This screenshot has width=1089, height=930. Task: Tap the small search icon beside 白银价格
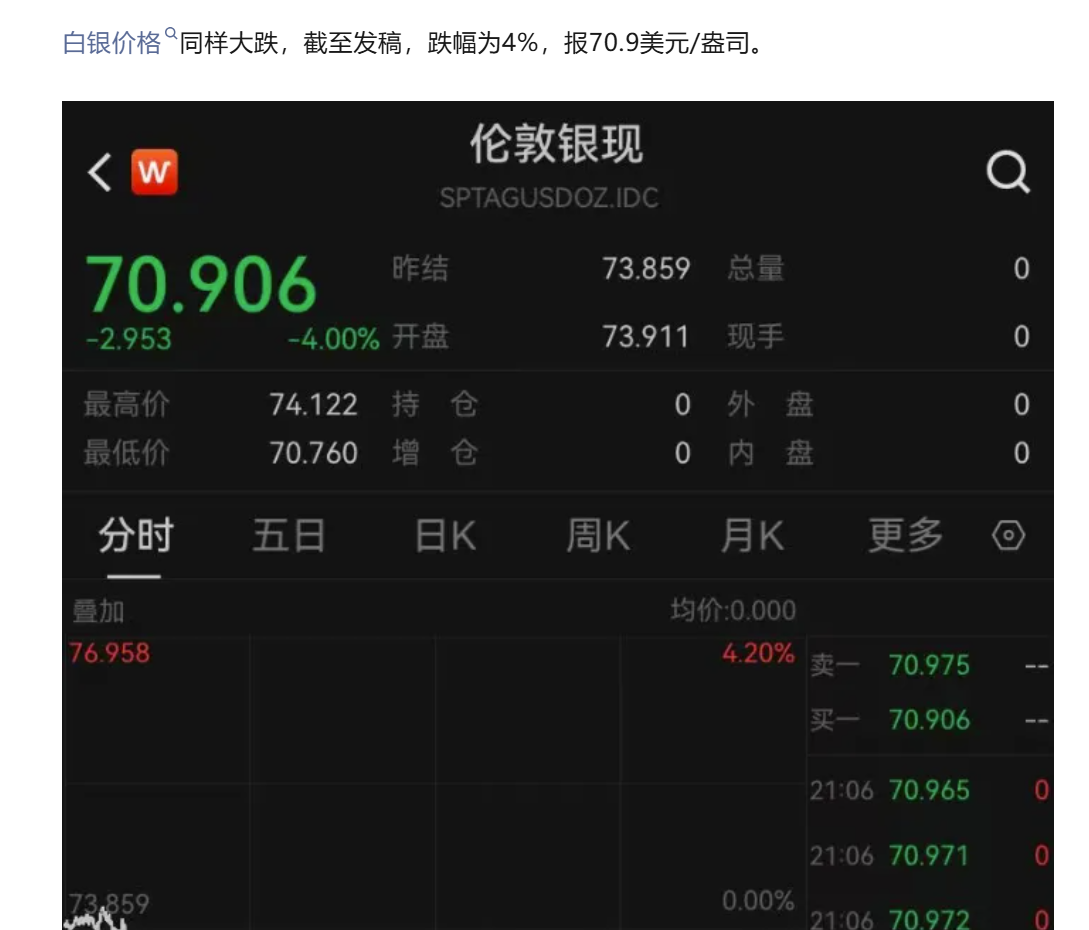click(171, 33)
